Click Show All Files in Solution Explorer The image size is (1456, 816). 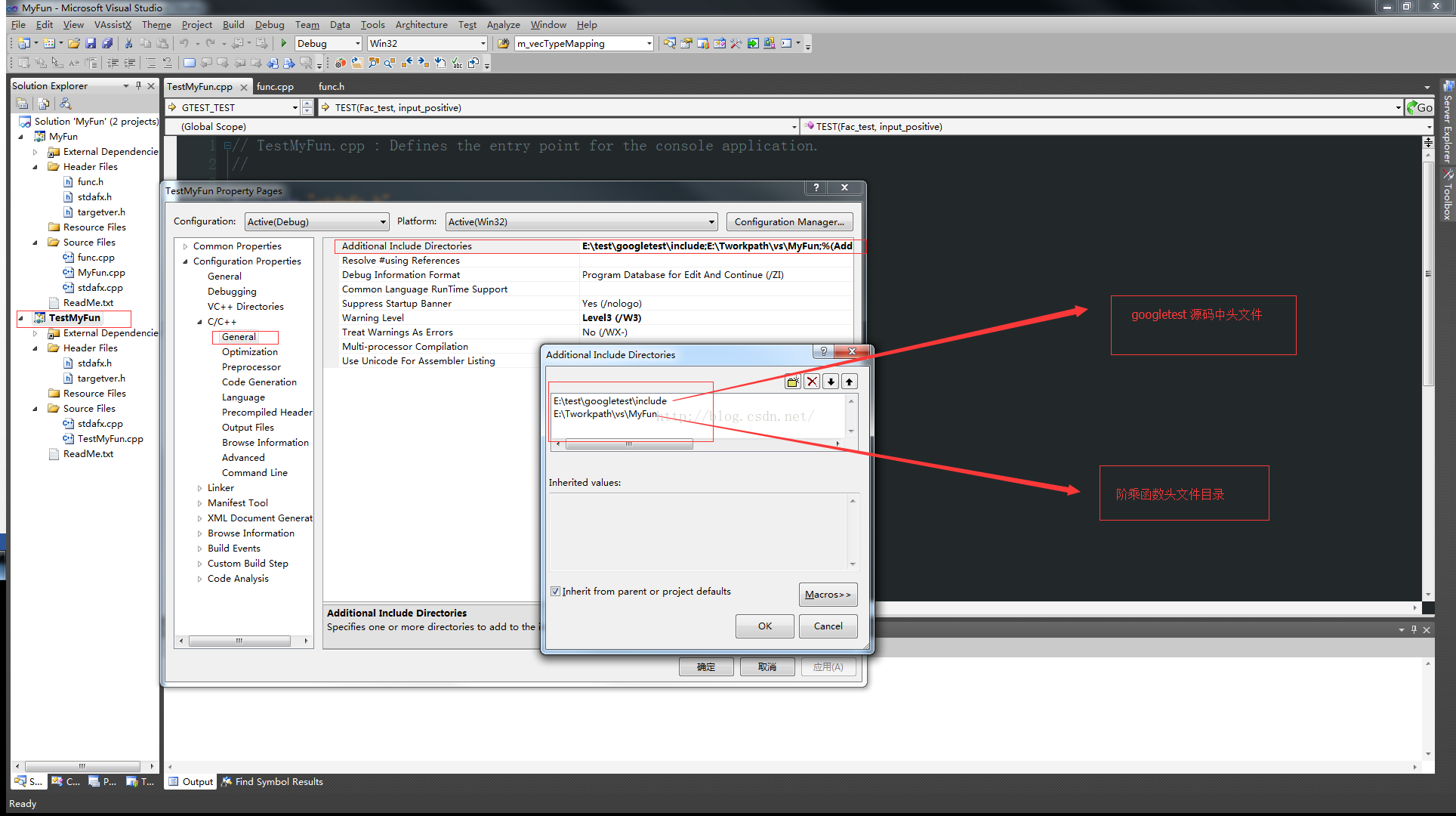coord(44,104)
